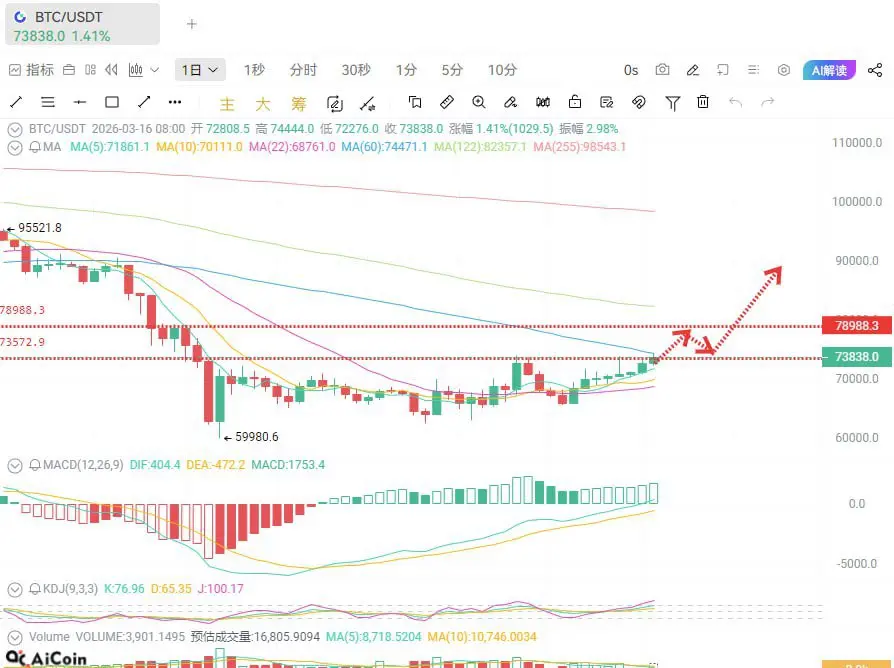Click the DIF:404.4 MACD value
894x668 pixels.
point(155,465)
